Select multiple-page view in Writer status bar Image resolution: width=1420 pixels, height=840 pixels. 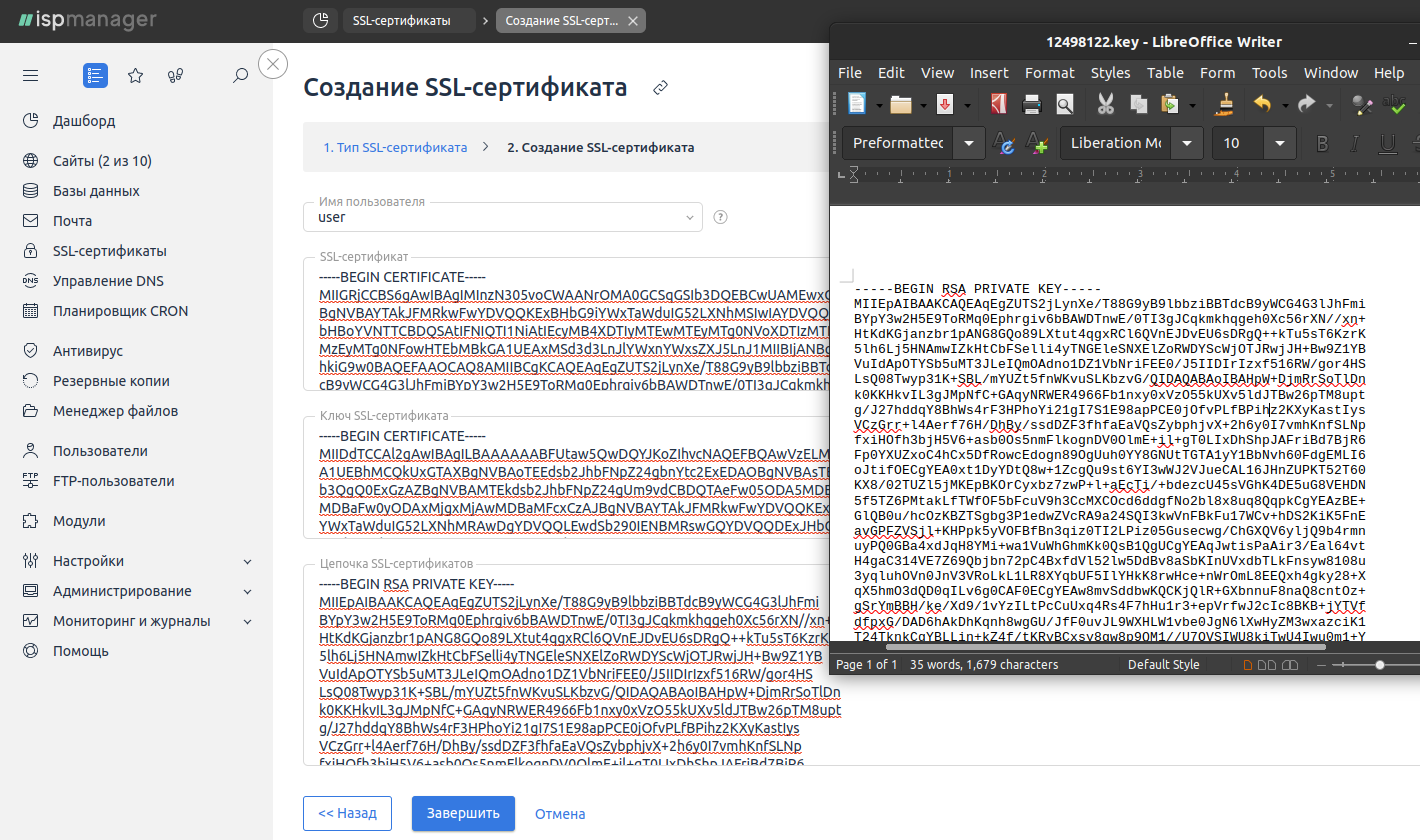tap(1265, 665)
